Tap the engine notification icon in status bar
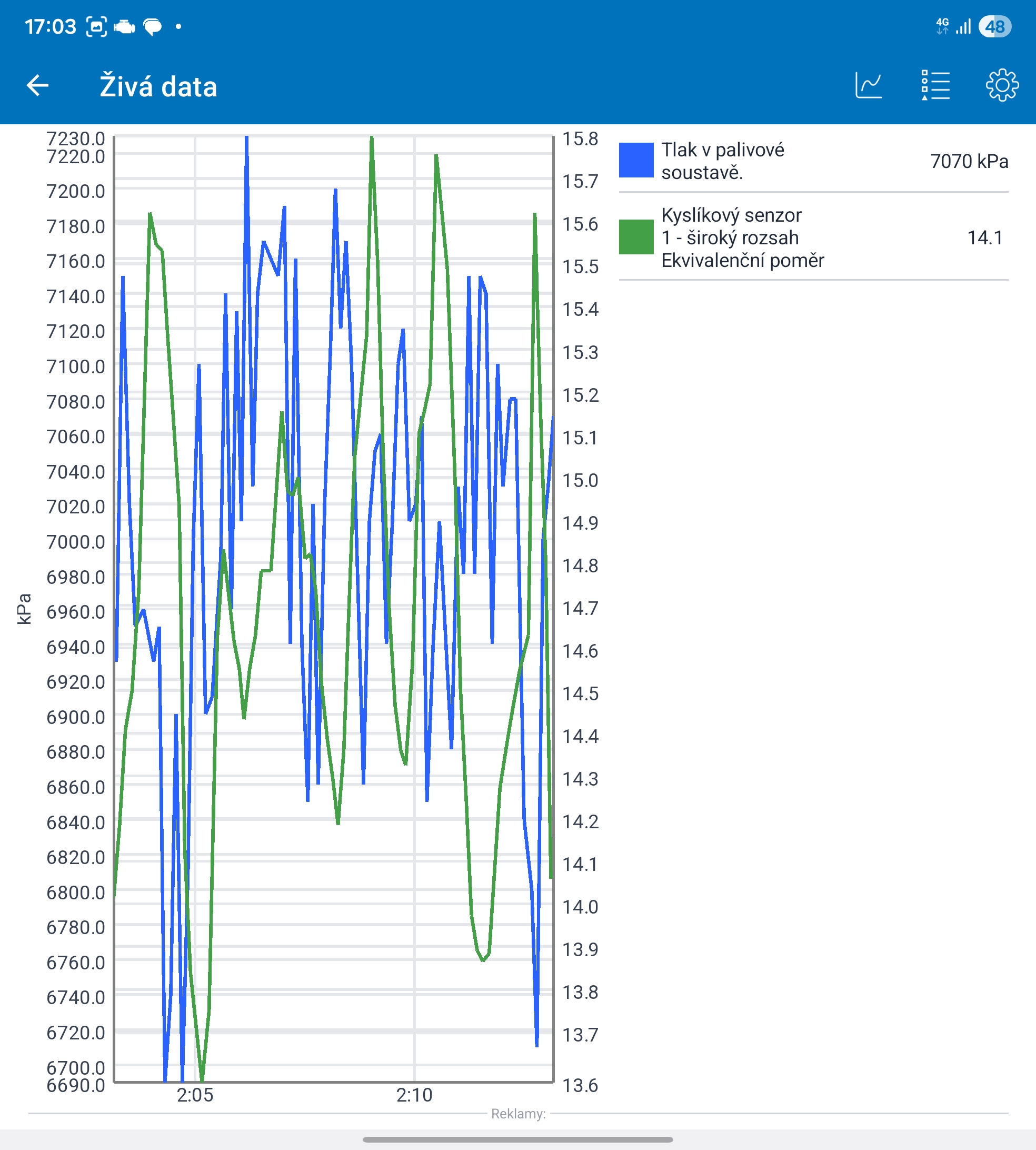1036x1150 pixels. (x=124, y=27)
